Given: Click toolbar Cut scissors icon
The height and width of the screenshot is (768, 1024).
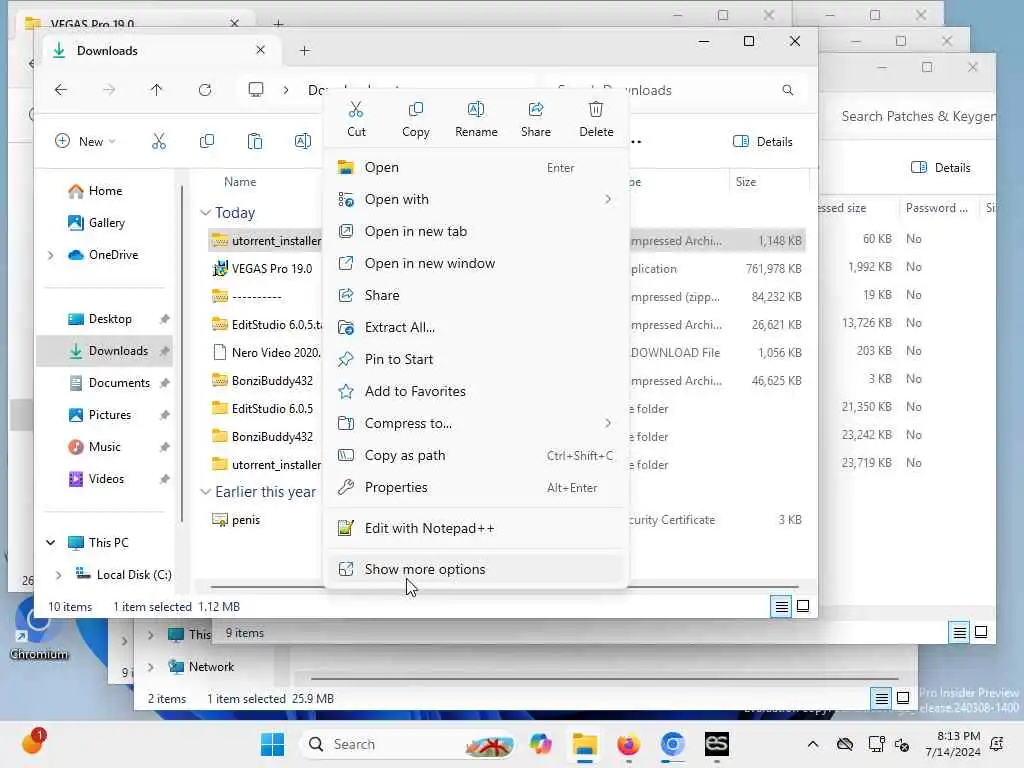Looking at the screenshot, I should coord(159,141).
